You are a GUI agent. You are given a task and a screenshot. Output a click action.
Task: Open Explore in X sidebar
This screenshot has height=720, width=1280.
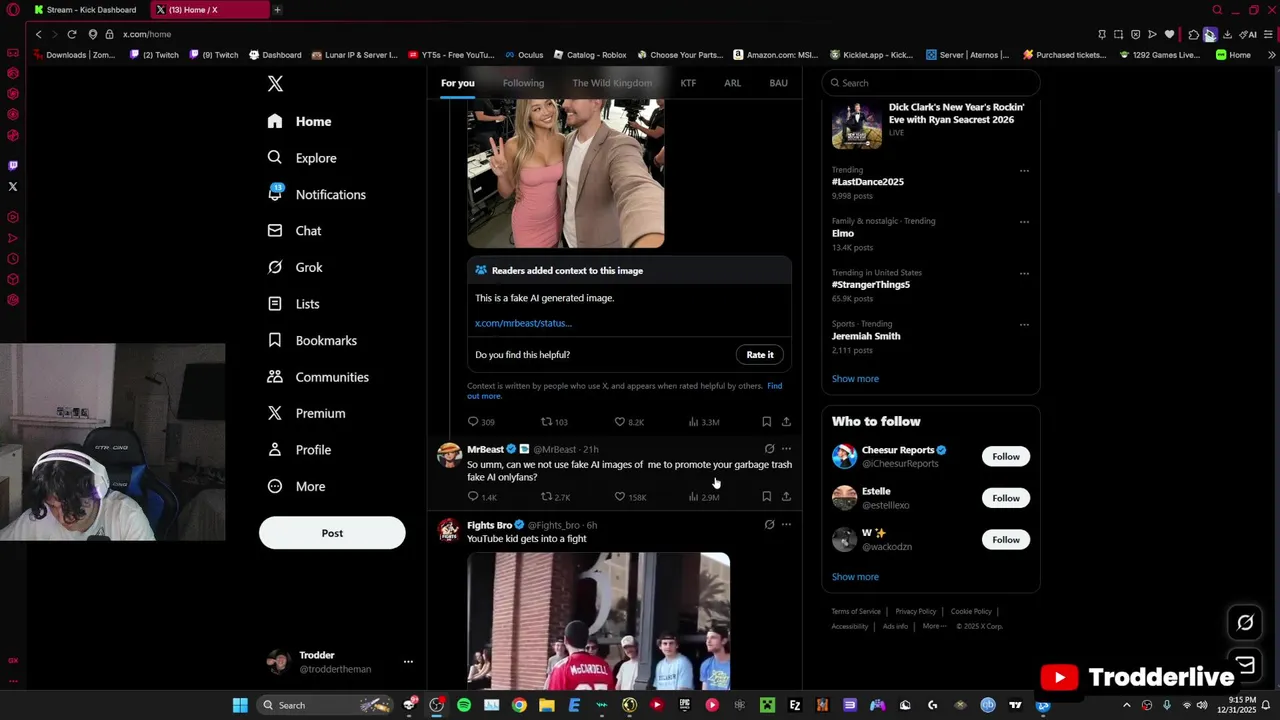click(x=302, y=158)
